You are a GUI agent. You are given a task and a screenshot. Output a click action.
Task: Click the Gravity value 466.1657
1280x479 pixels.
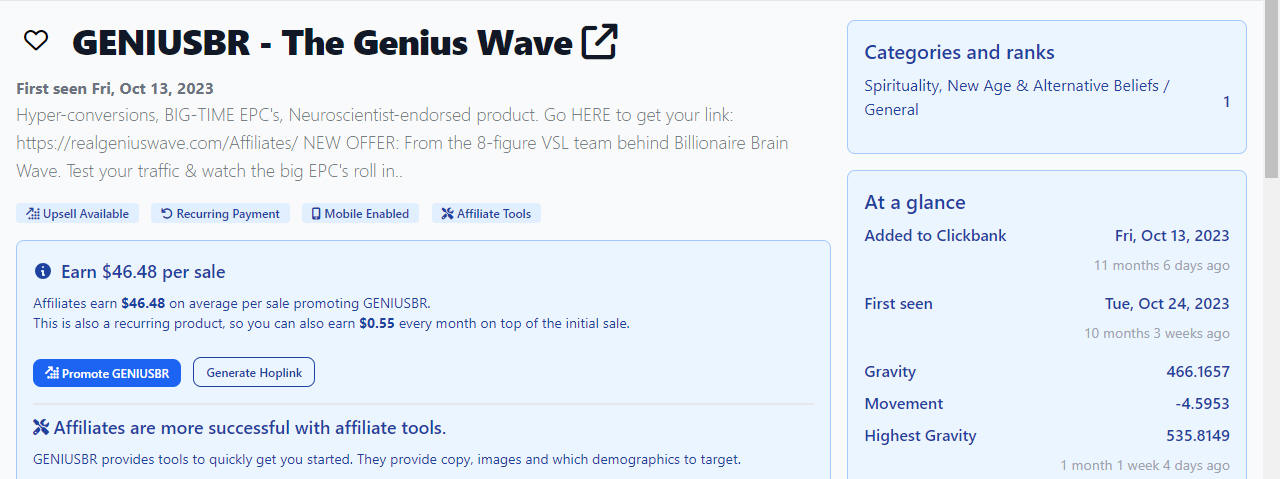pyautogui.click(x=1198, y=372)
